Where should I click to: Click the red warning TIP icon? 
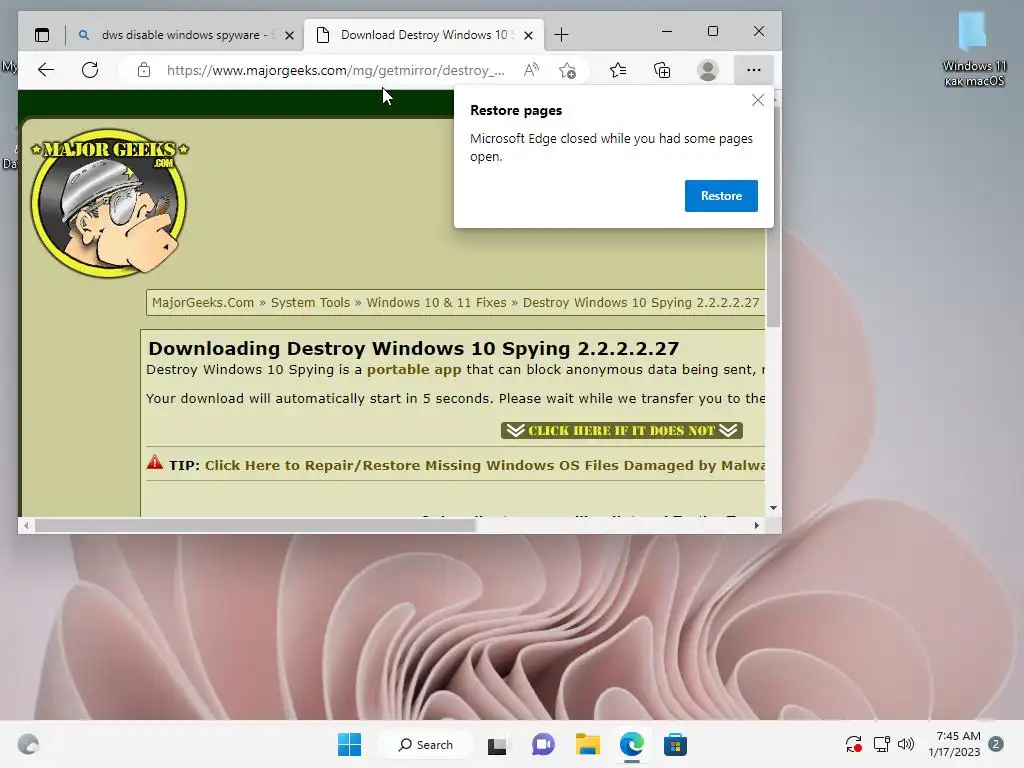coord(155,463)
